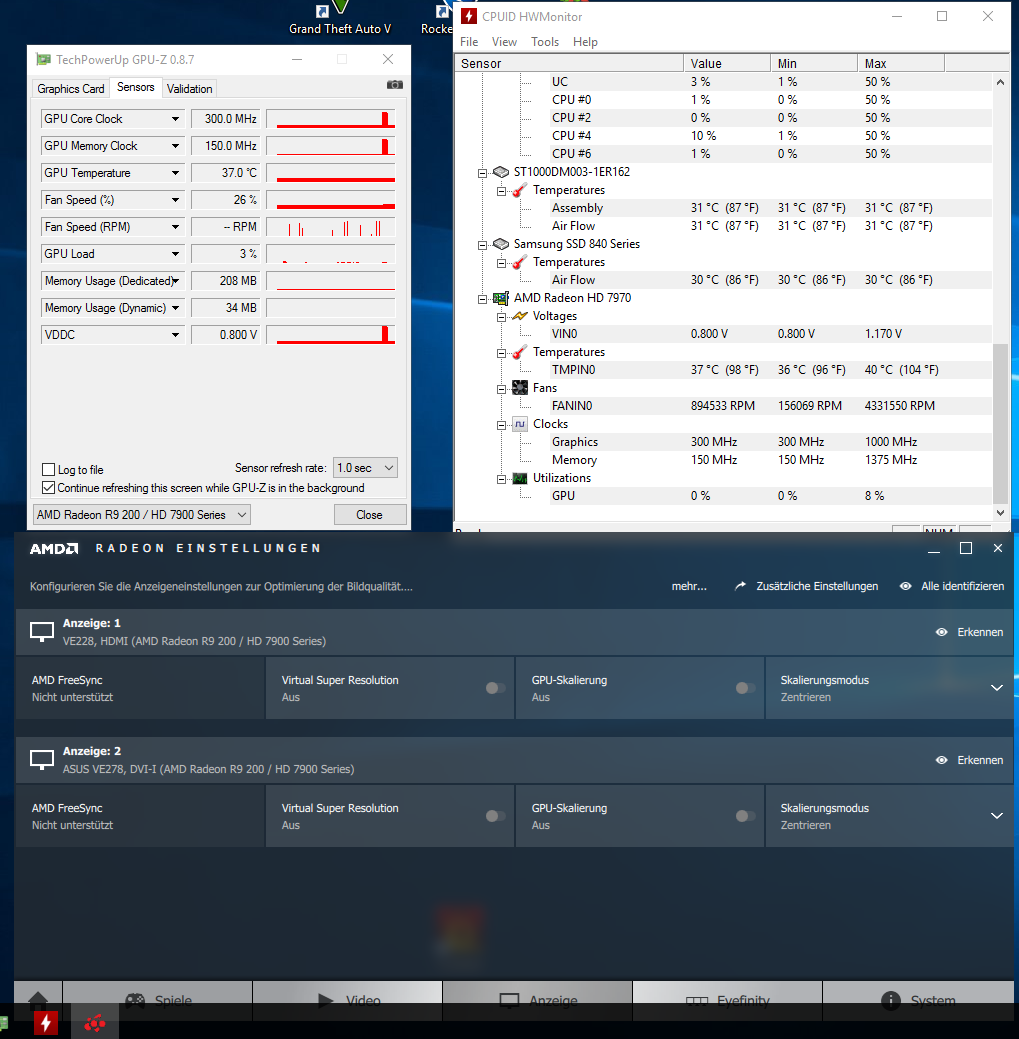Switch to the Validation tab in GPU-Z
Image resolution: width=1019 pixels, height=1039 pixels.
189,89
